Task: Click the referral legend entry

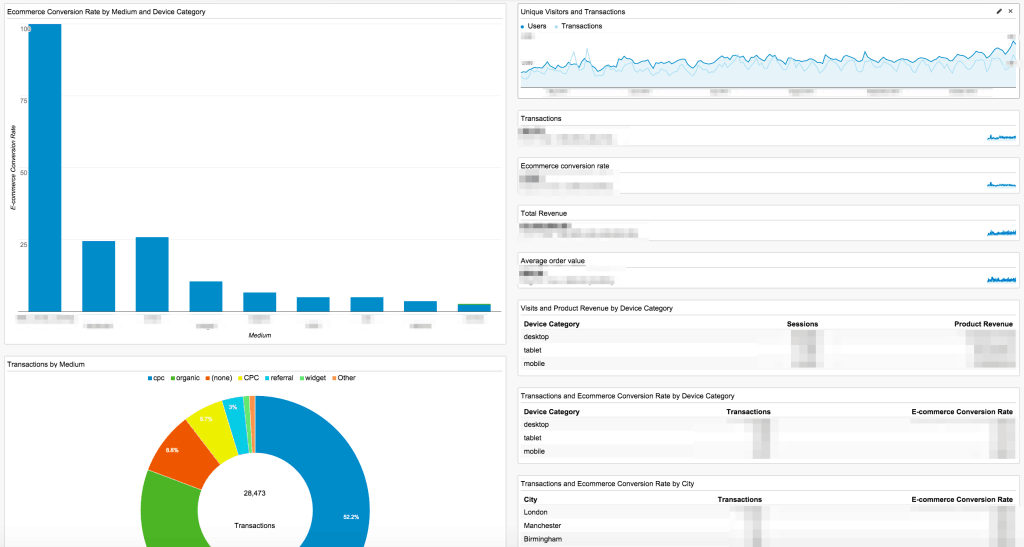Action: 279,378
